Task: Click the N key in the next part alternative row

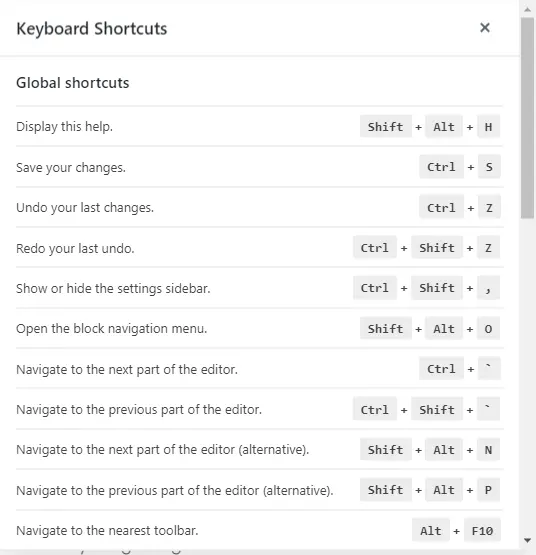Action: [x=488, y=450]
